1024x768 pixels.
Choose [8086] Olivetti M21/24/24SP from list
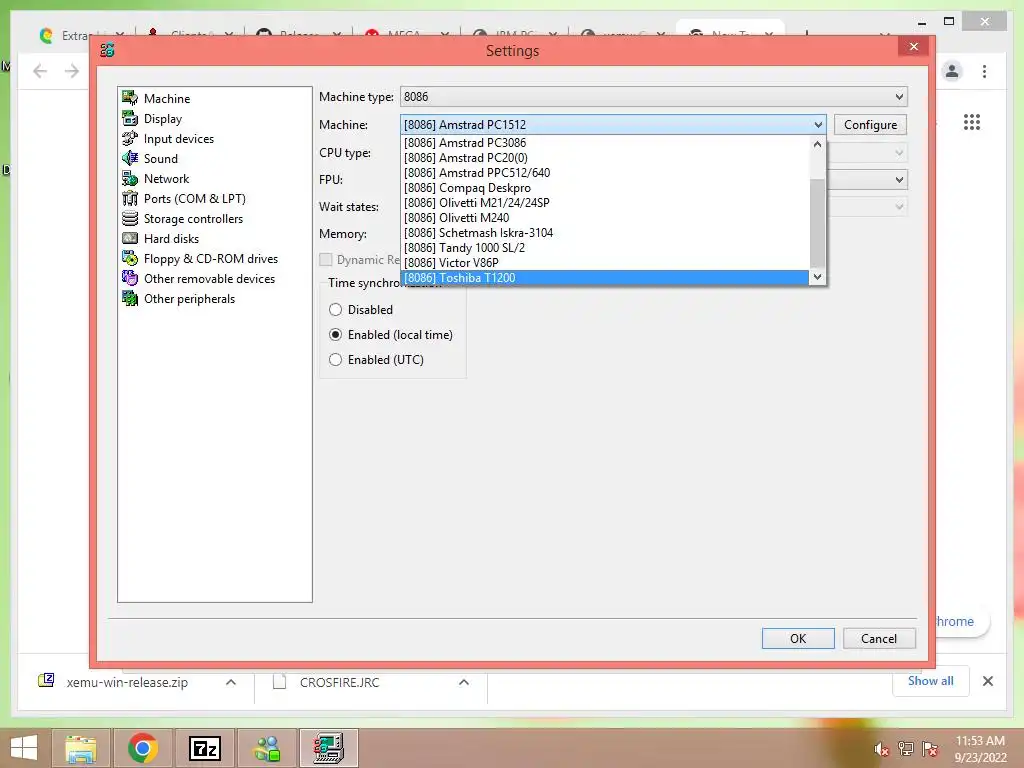605,202
